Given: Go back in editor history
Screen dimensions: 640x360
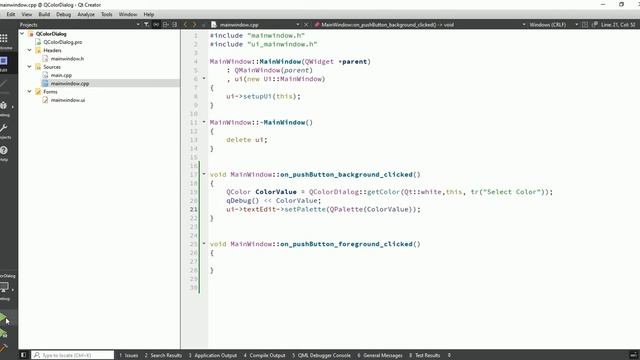Looking at the screenshot, I should (185, 24).
